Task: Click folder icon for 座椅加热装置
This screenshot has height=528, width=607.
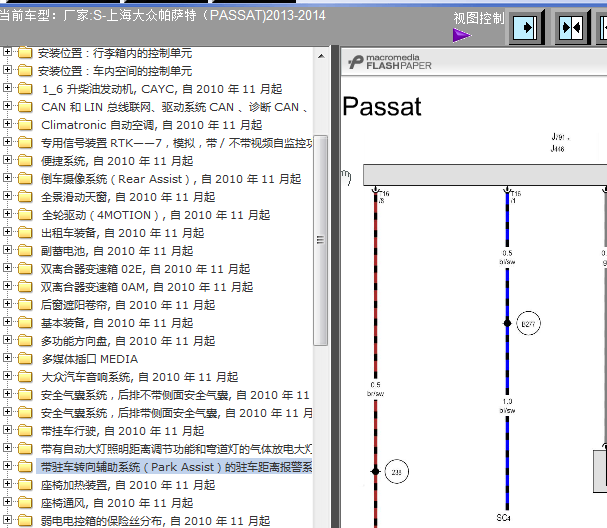Action: click(25, 485)
